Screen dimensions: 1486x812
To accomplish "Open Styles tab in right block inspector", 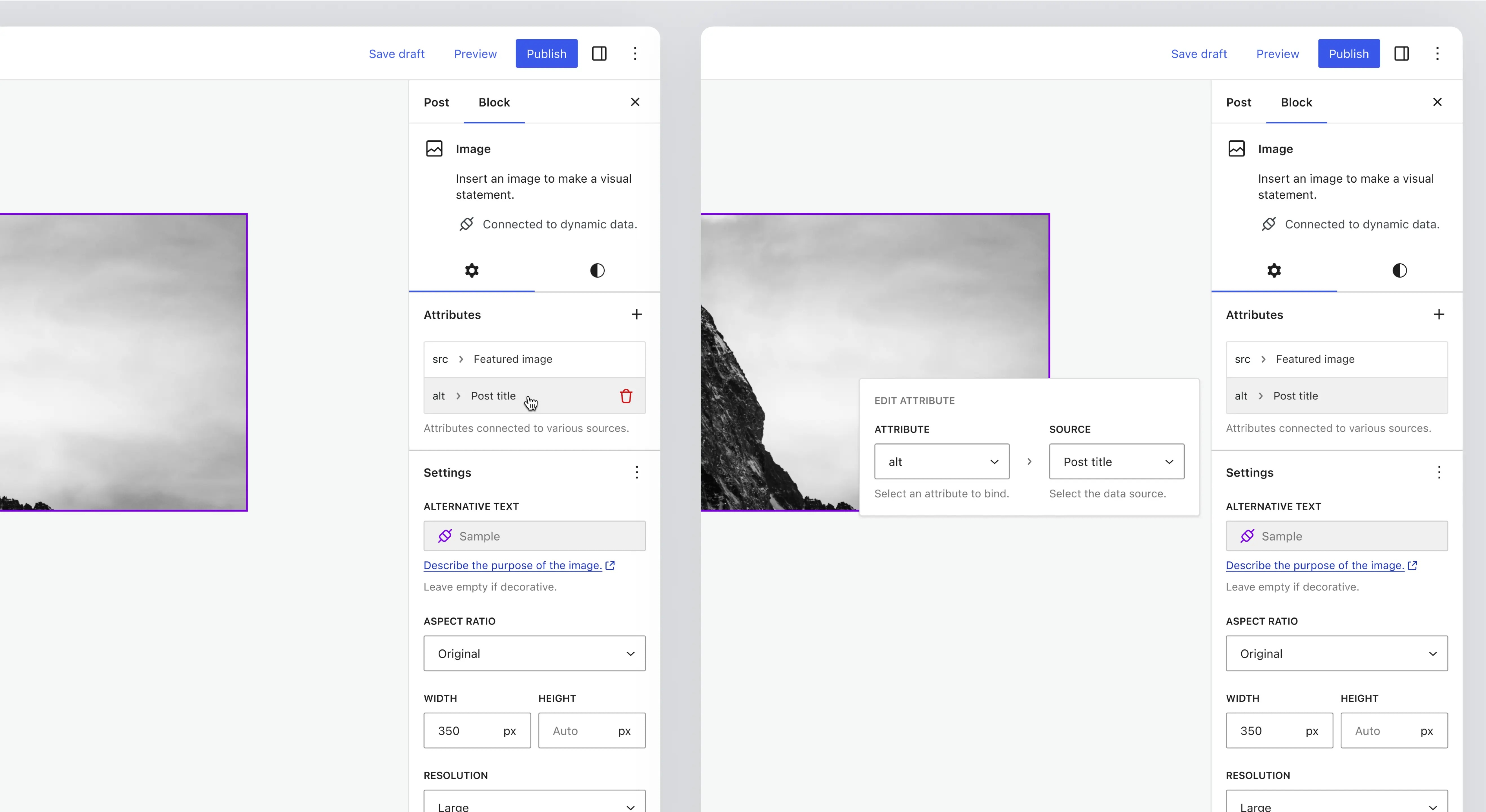I will [x=1399, y=271].
